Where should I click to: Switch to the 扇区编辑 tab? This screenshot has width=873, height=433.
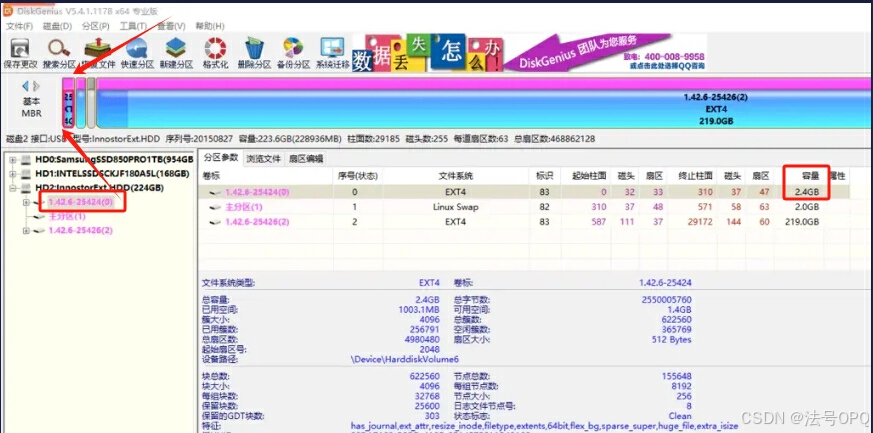(x=305, y=159)
